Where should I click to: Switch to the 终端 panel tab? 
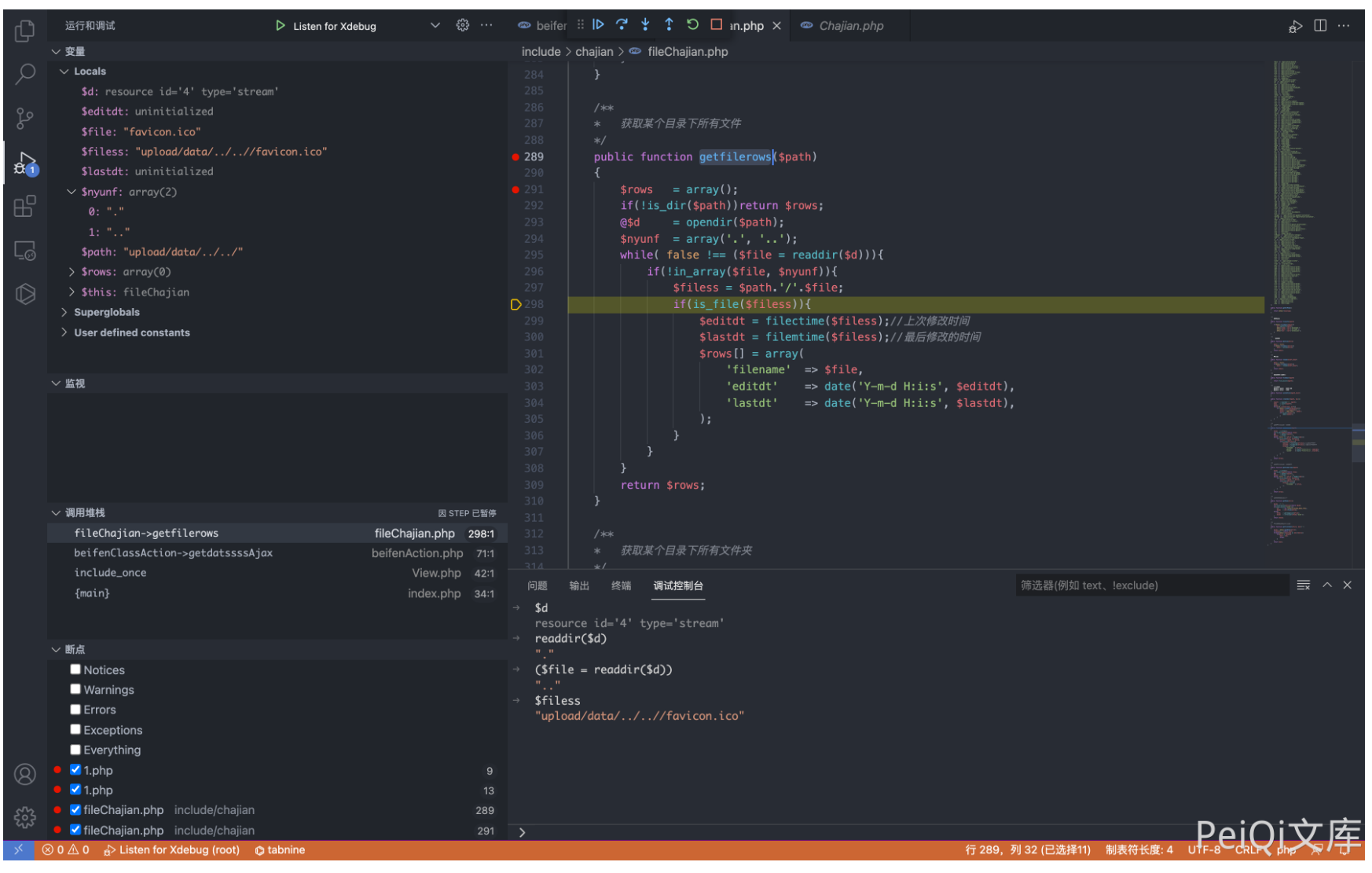pos(621,586)
